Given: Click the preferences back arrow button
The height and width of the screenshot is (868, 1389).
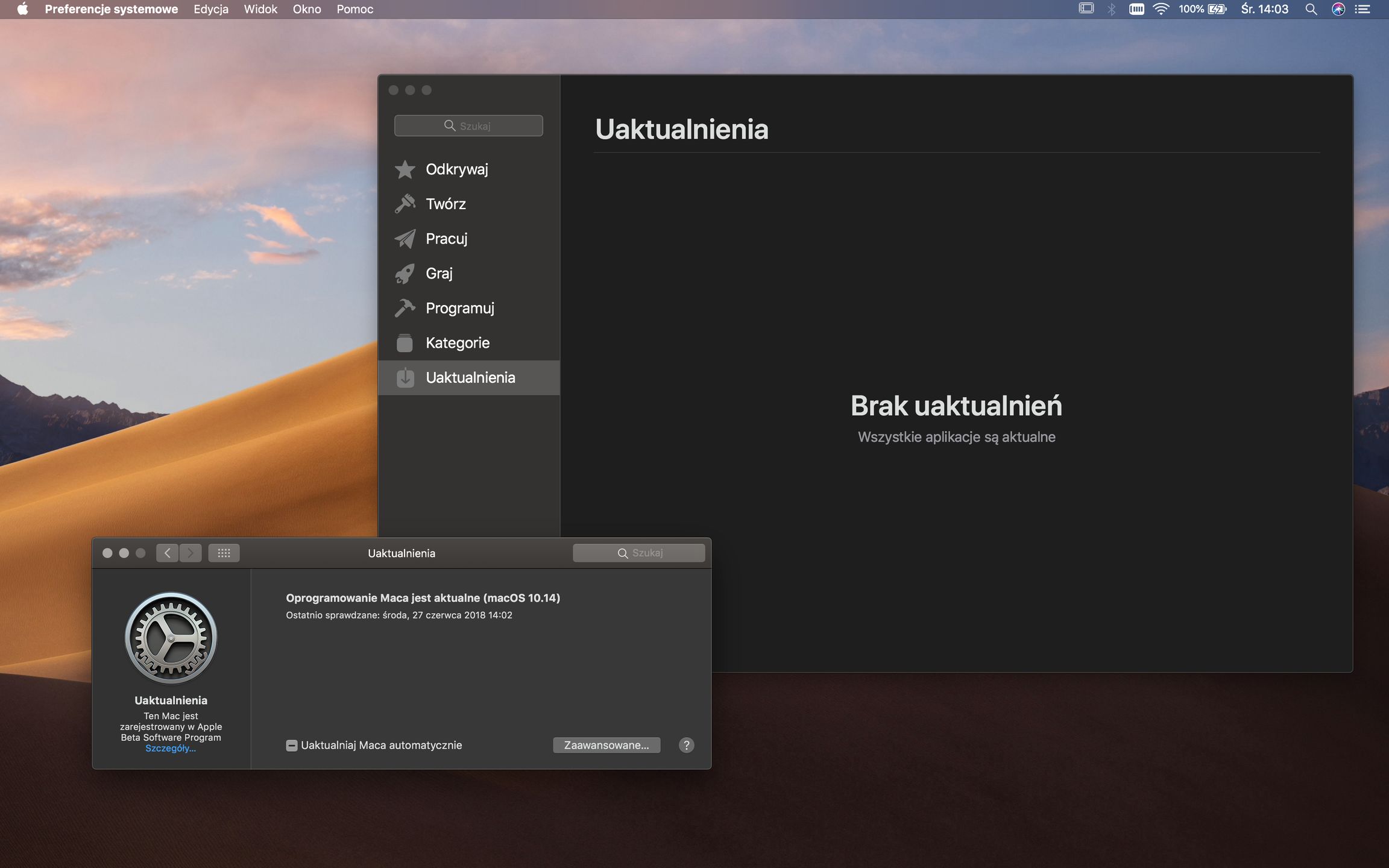Looking at the screenshot, I should (x=167, y=553).
